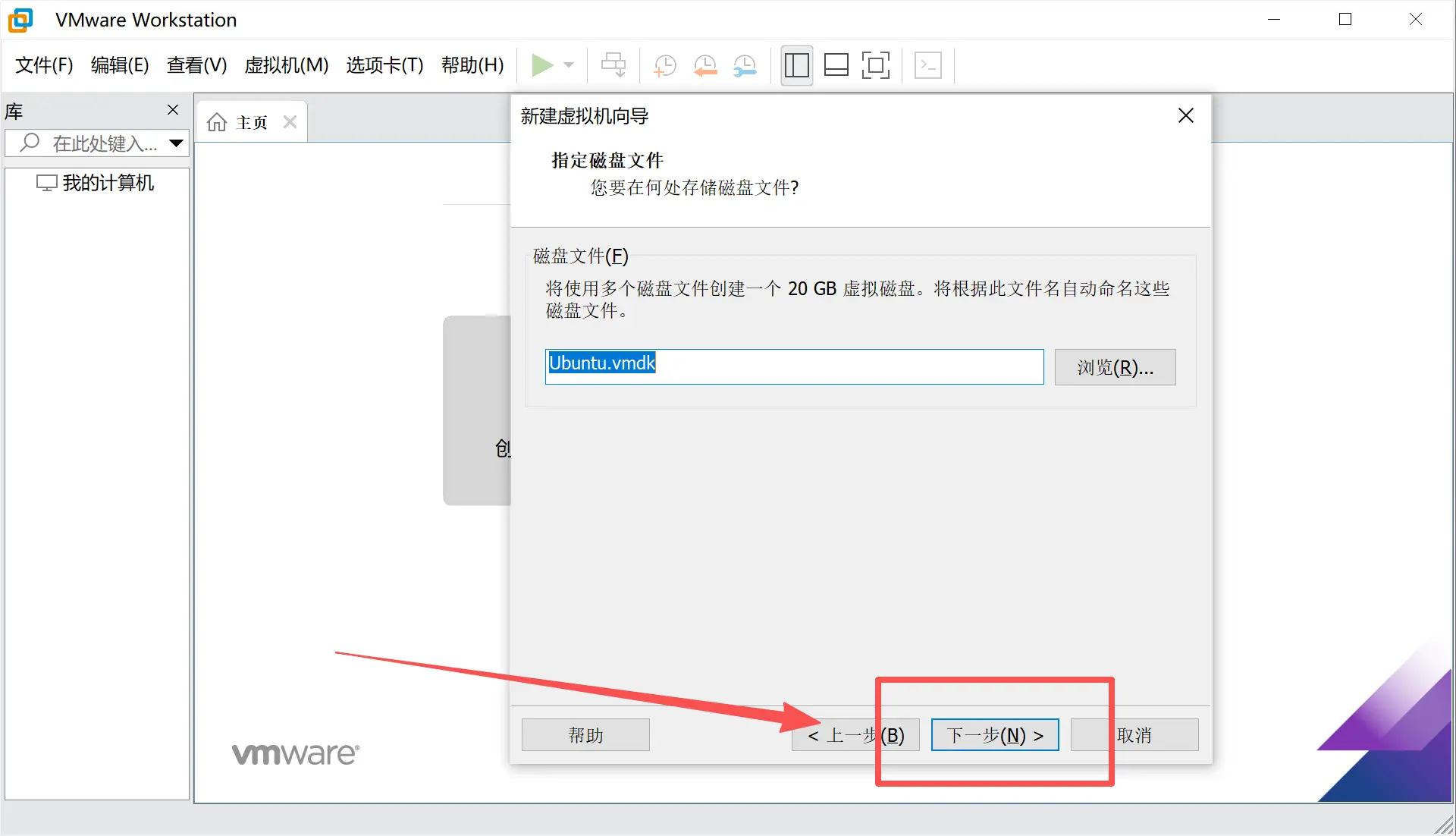Open the 文件(F) menu
1456x836 pixels.
pos(44,65)
